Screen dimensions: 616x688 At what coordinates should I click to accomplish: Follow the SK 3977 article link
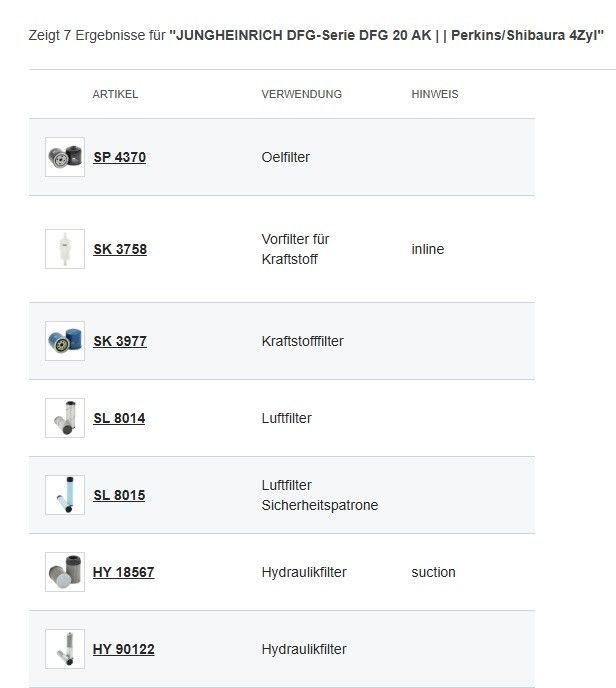tap(120, 341)
